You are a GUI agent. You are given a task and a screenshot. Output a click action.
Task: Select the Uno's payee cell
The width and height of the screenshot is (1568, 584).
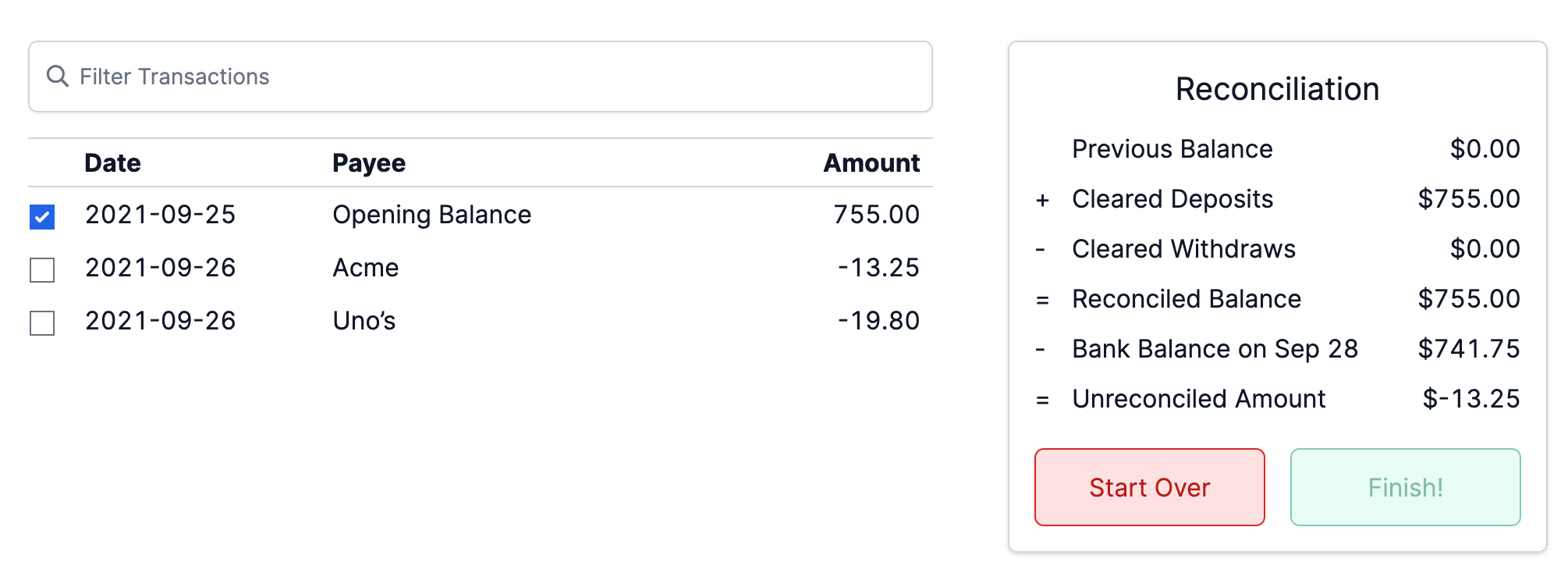click(364, 321)
